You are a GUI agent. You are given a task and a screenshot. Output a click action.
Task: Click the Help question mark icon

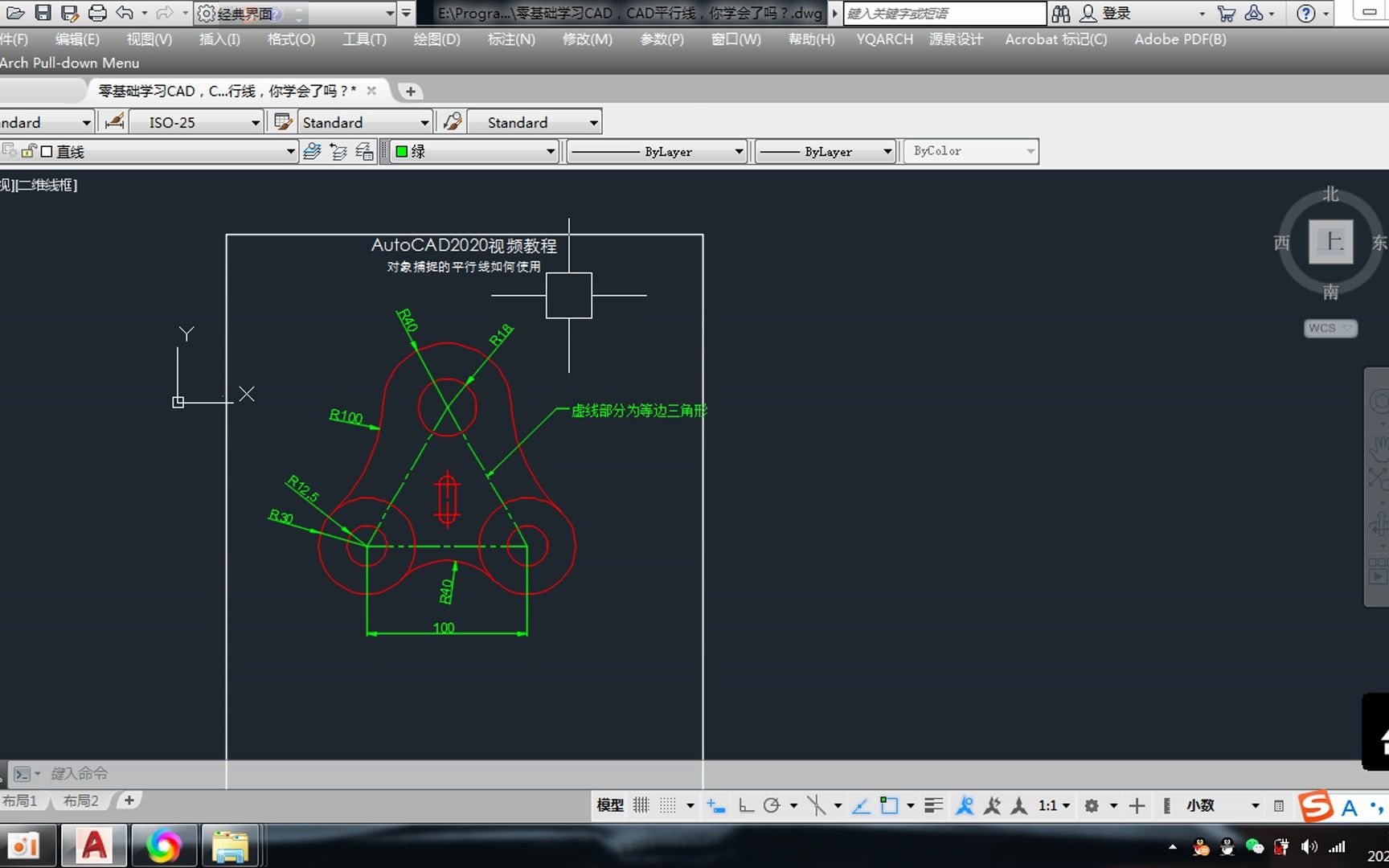point(1306,13)
